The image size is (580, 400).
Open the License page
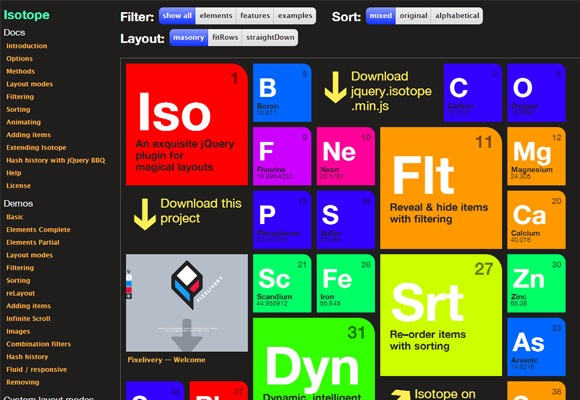(x=18, y=185)
